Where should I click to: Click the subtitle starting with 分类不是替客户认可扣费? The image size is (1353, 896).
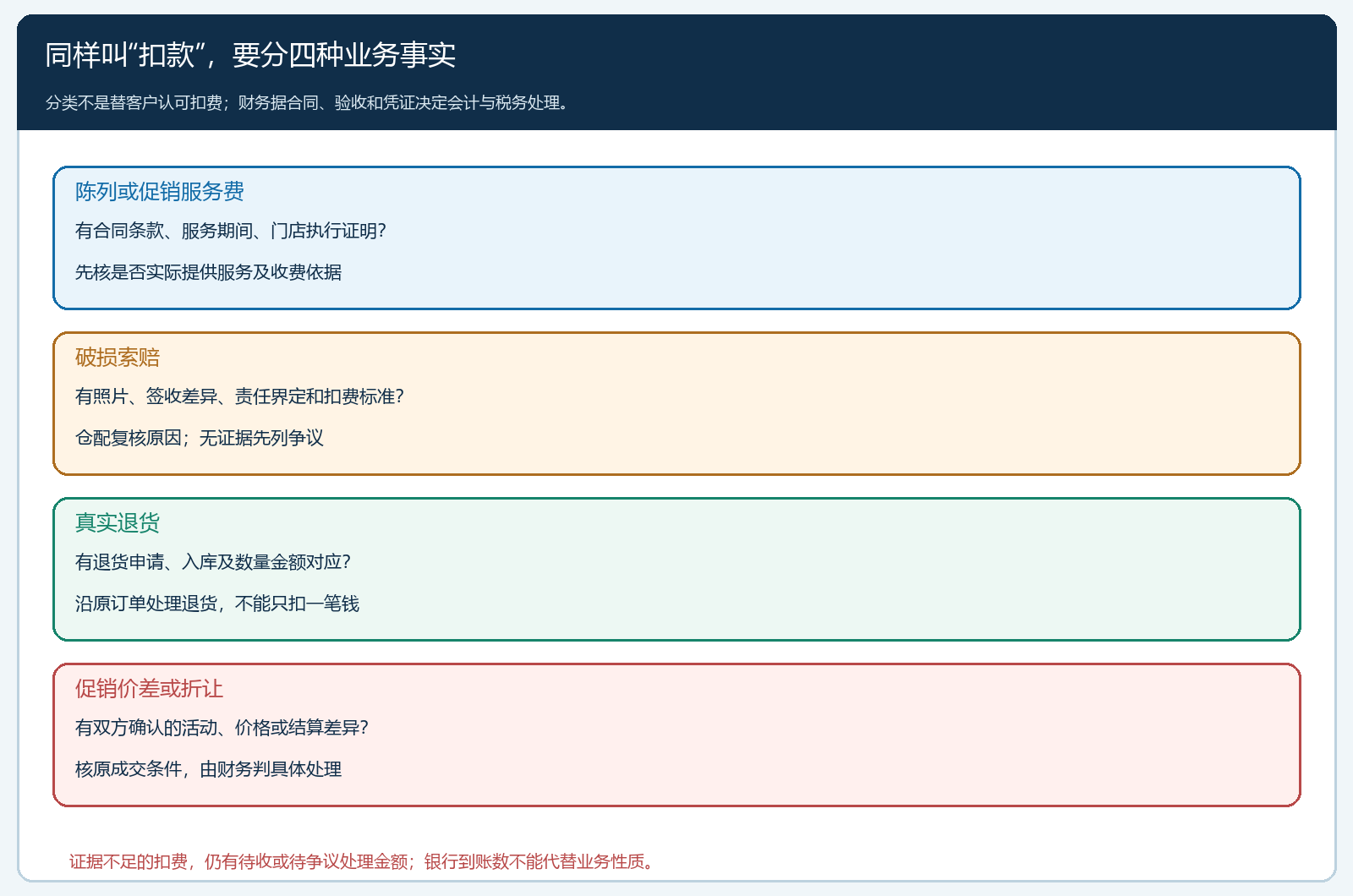[x=309, y=102]
